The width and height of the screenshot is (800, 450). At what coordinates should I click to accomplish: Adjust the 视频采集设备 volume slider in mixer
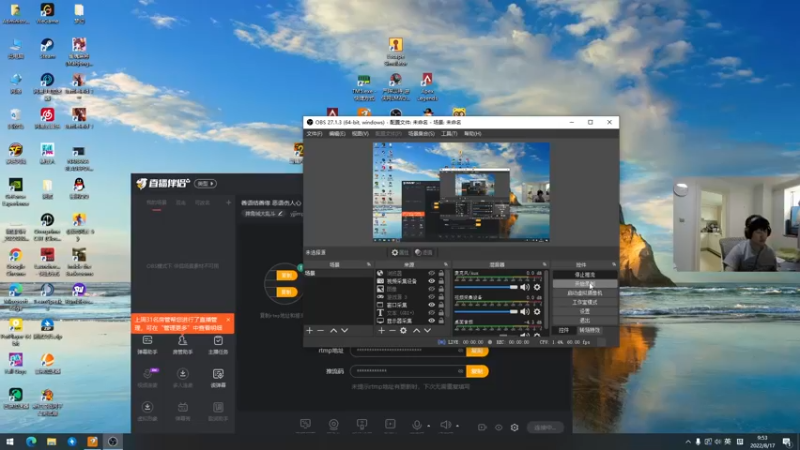(x=486, y=312)
